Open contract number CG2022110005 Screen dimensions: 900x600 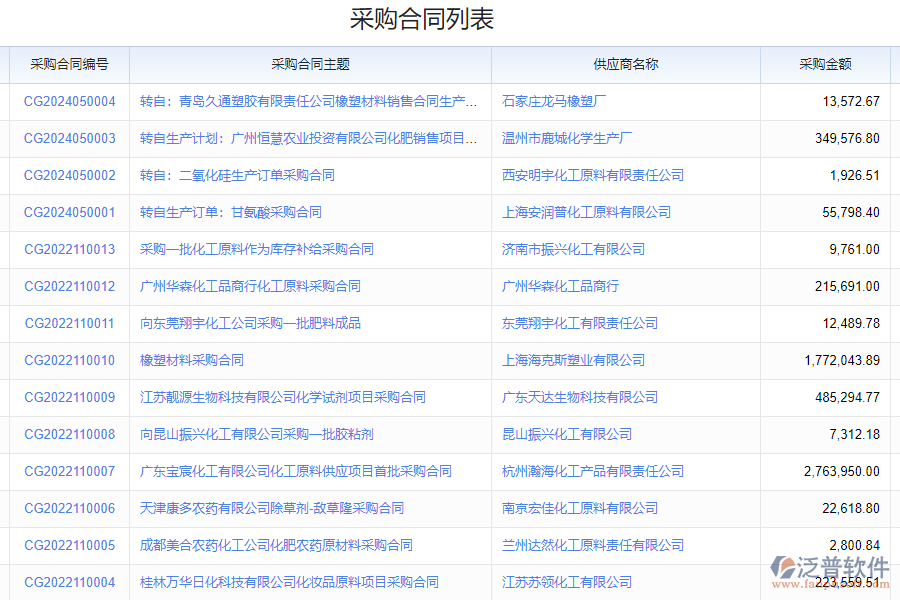click(x=68, y=545)
